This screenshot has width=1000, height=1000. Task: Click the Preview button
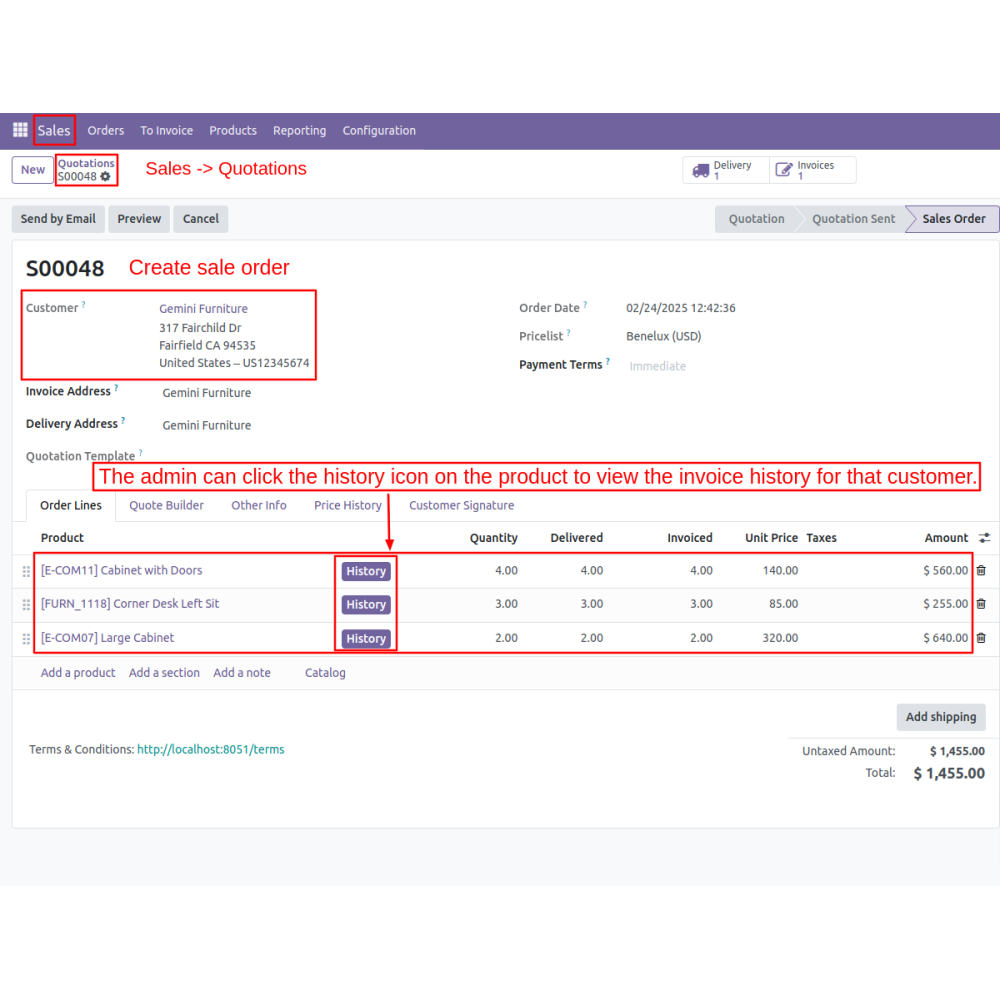pyautogui.click(x=139, y=219)
